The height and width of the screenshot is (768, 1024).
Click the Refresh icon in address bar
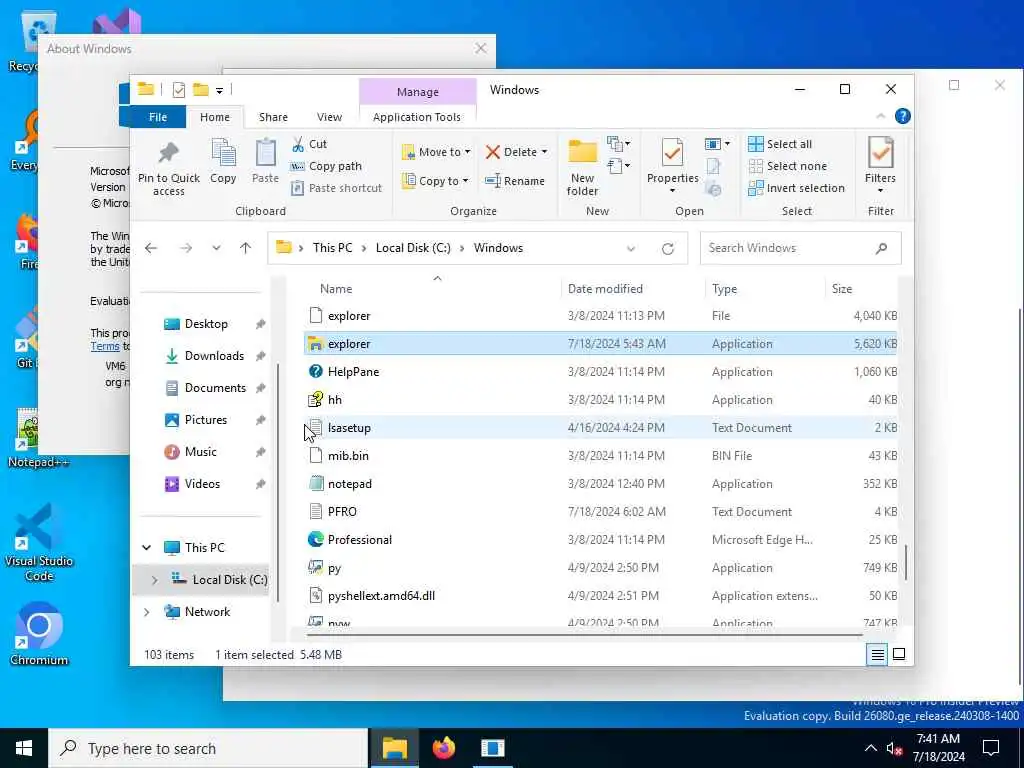(x=667, y=249)
